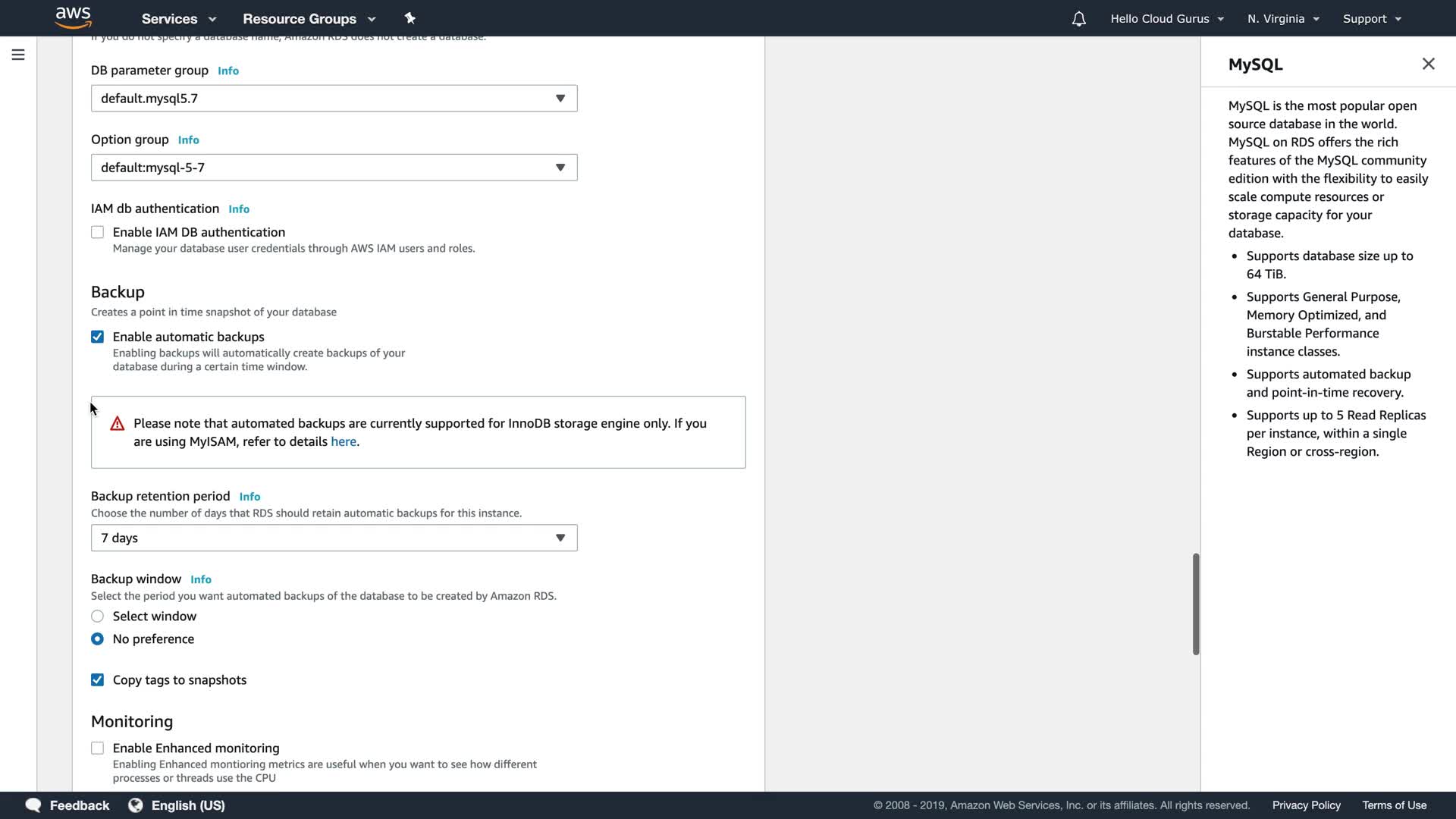Open the Resource Groups menu

pos(309,19)
